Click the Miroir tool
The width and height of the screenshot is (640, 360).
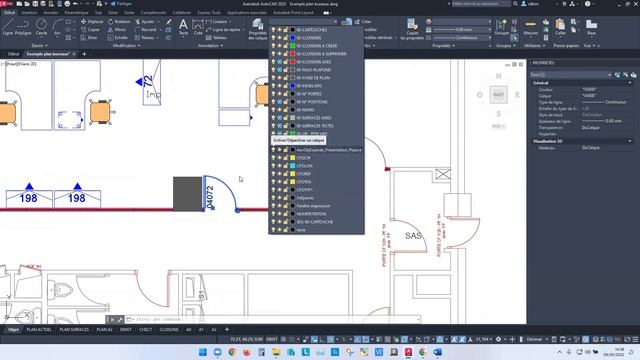pyautogui.click(x=117, y=29)
